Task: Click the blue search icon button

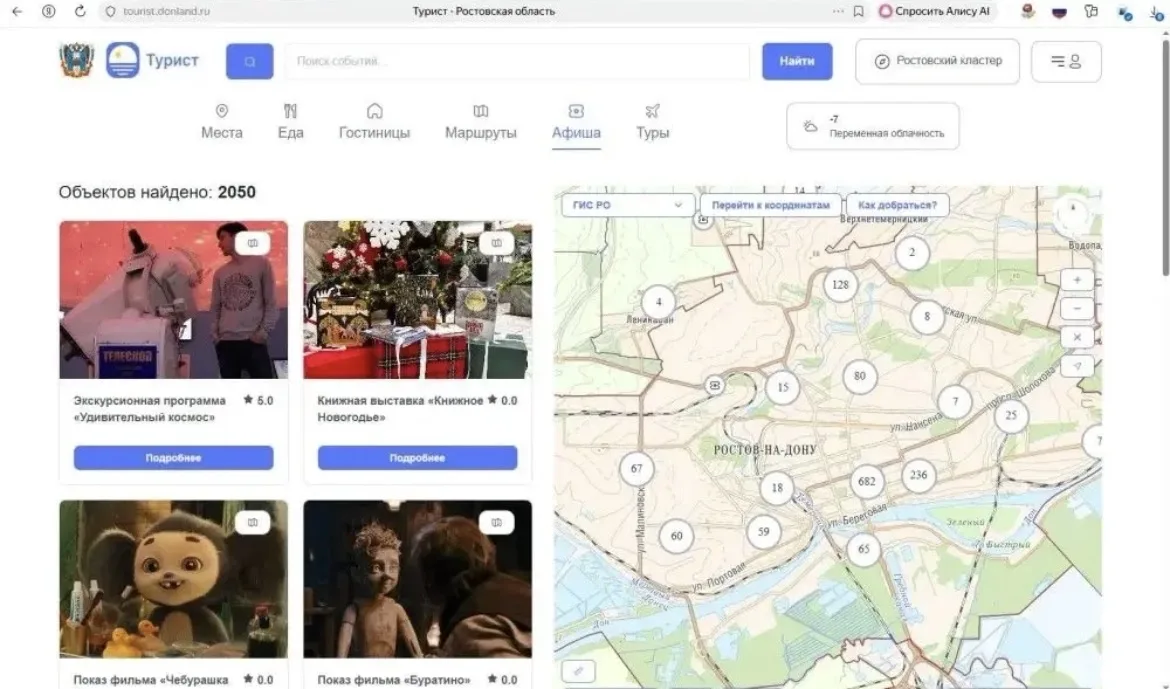Action: [249, 61]
